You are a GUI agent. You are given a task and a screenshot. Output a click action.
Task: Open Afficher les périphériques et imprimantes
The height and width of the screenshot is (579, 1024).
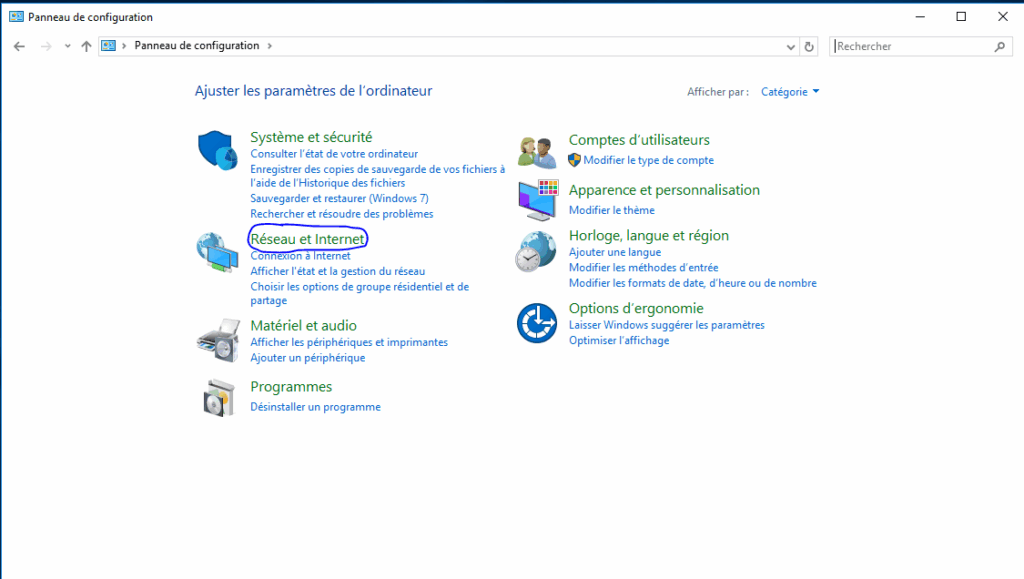[x=348, y=342]
